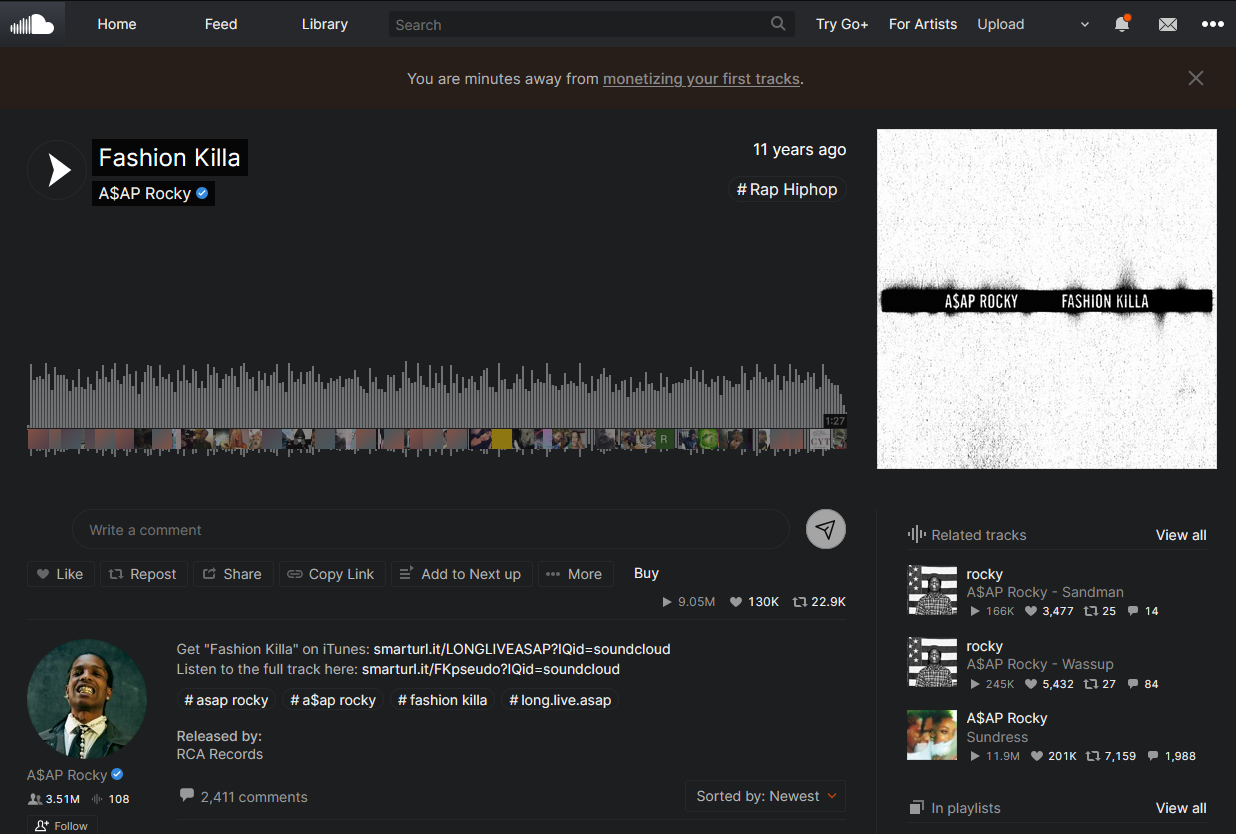Open the More options dropdown
This screenshot has height=834, width=1236.
[x=575, y=574]
